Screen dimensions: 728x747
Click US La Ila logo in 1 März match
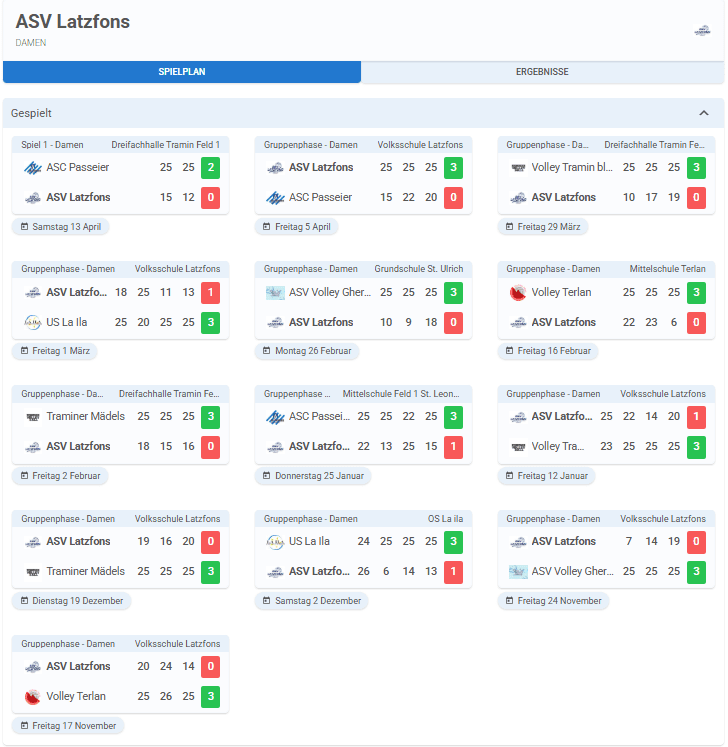[x=32, y=322]
